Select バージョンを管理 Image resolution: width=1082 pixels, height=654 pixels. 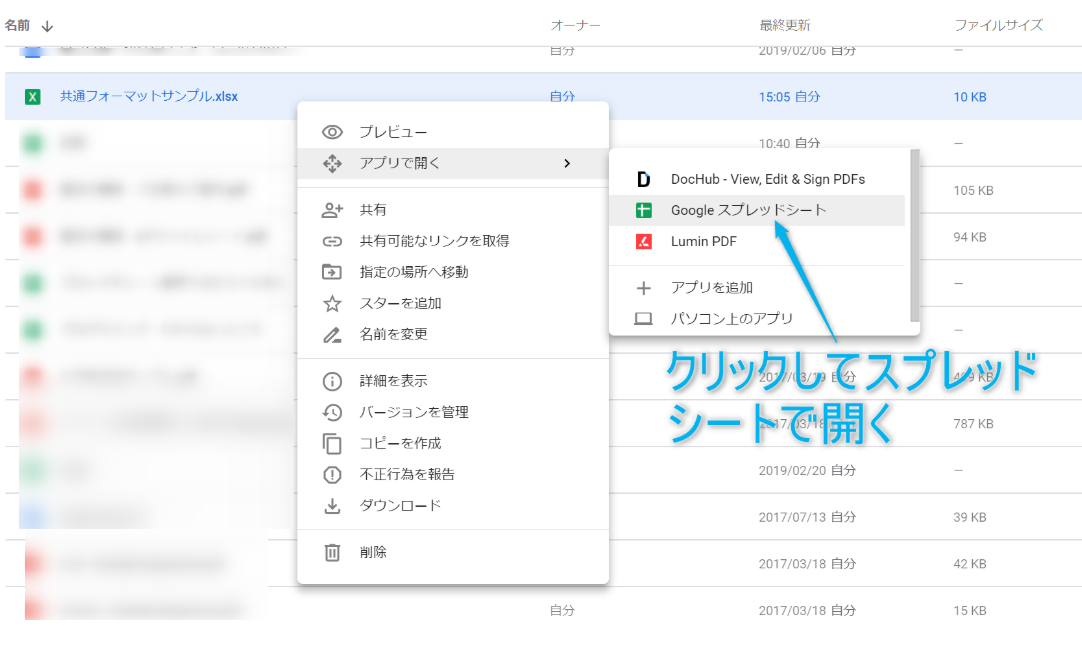453,412
